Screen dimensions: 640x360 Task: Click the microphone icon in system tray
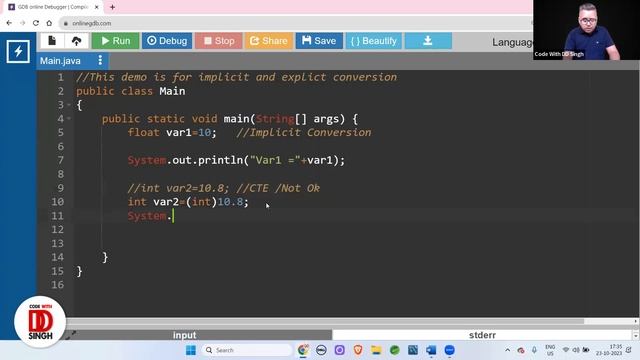click(x=534, y=350)
